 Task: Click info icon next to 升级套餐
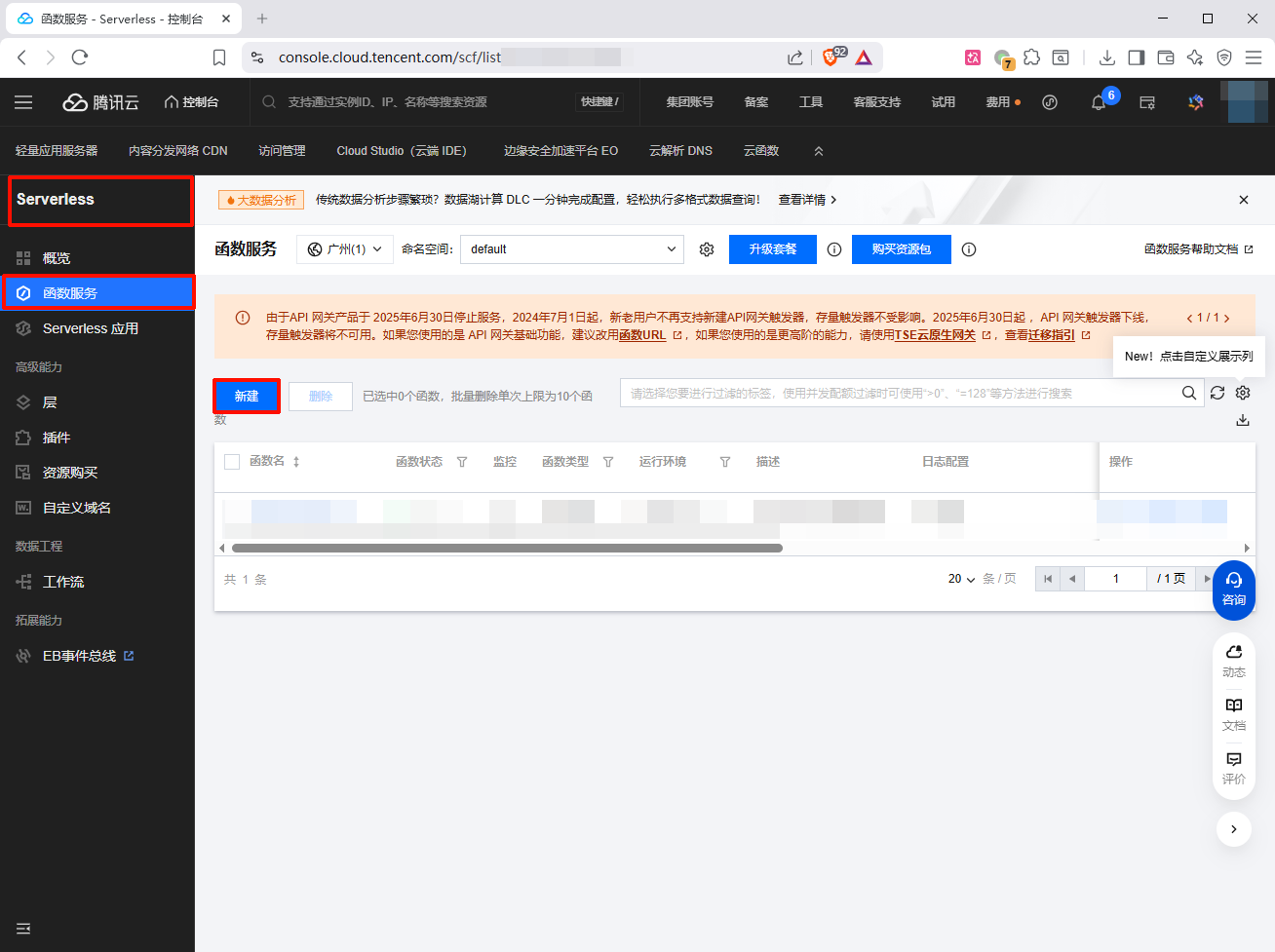point(834,249)
